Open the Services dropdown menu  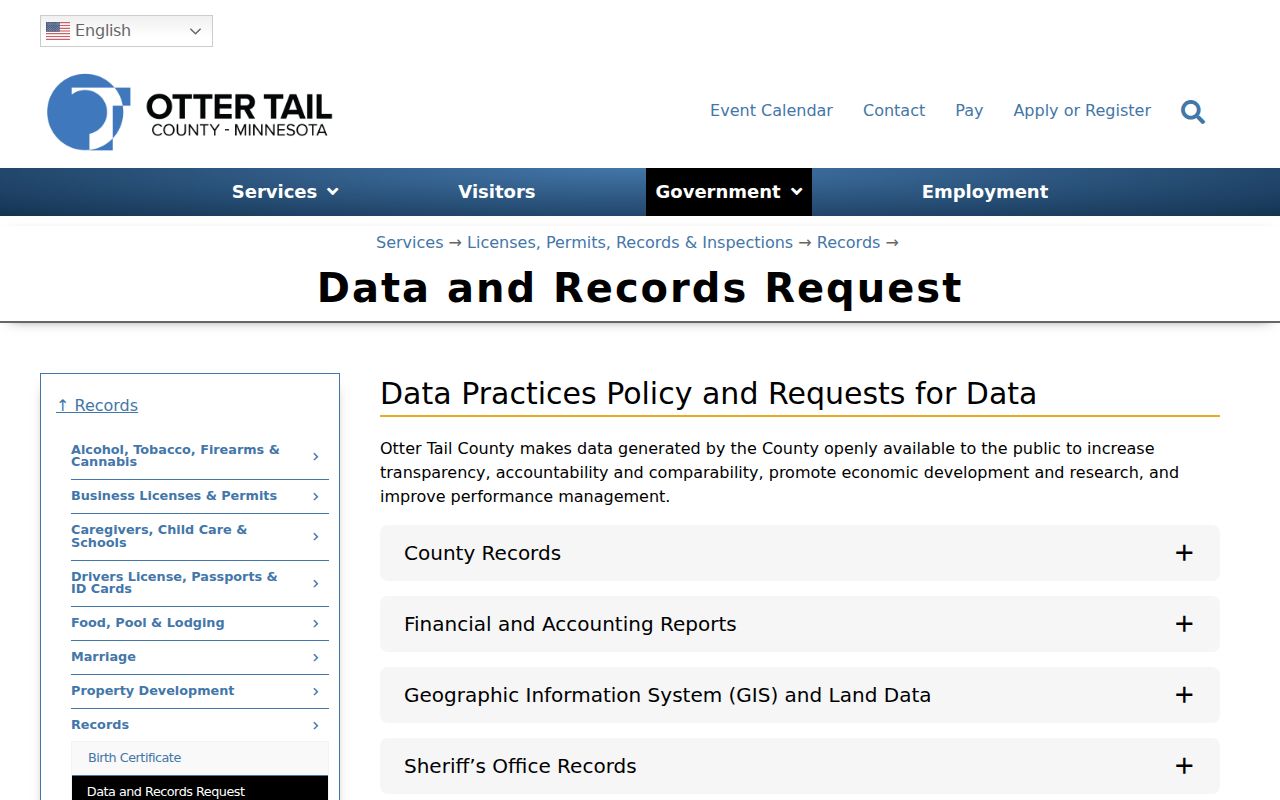coord(285,192)
